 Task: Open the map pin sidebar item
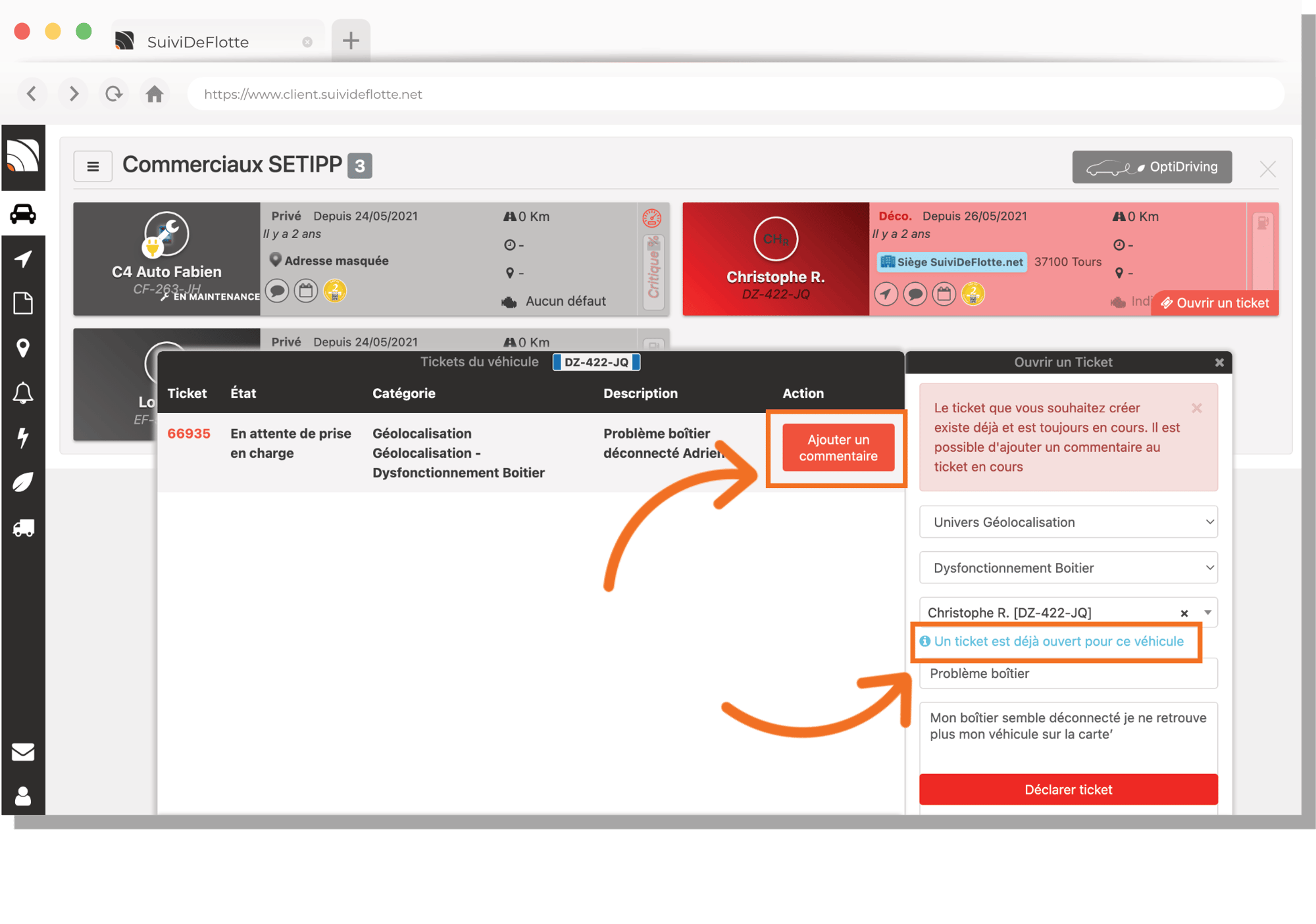[x=23, y=348]
